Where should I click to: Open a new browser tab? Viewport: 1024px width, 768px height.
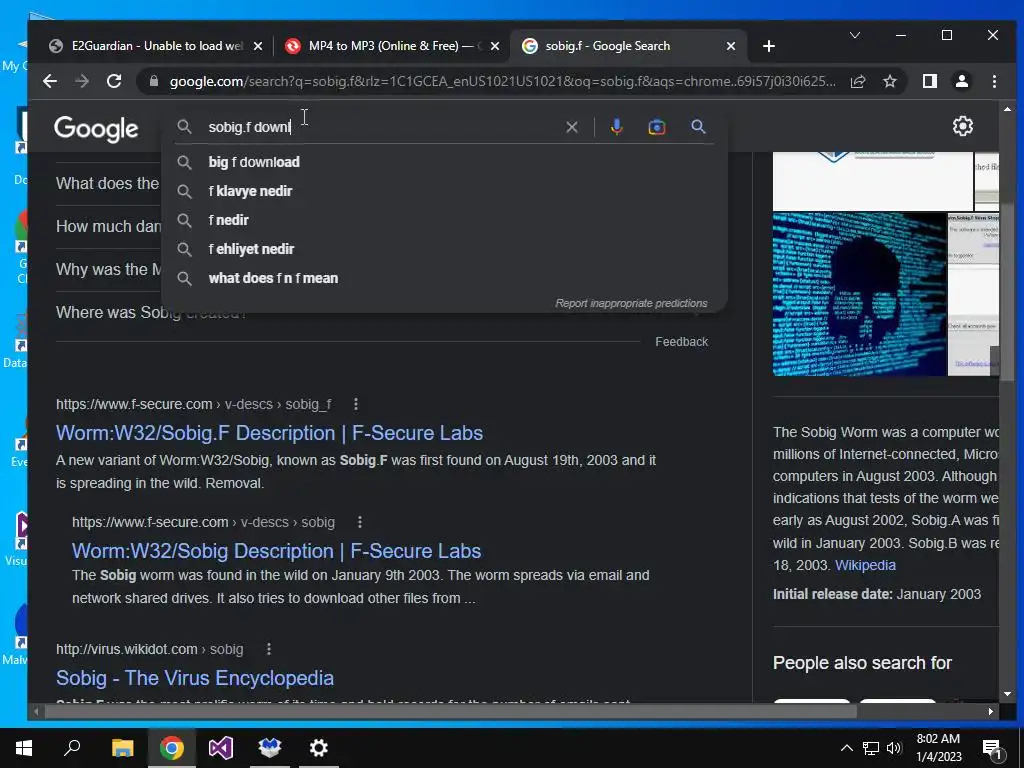pyautogui.click(x=769, y=46)
